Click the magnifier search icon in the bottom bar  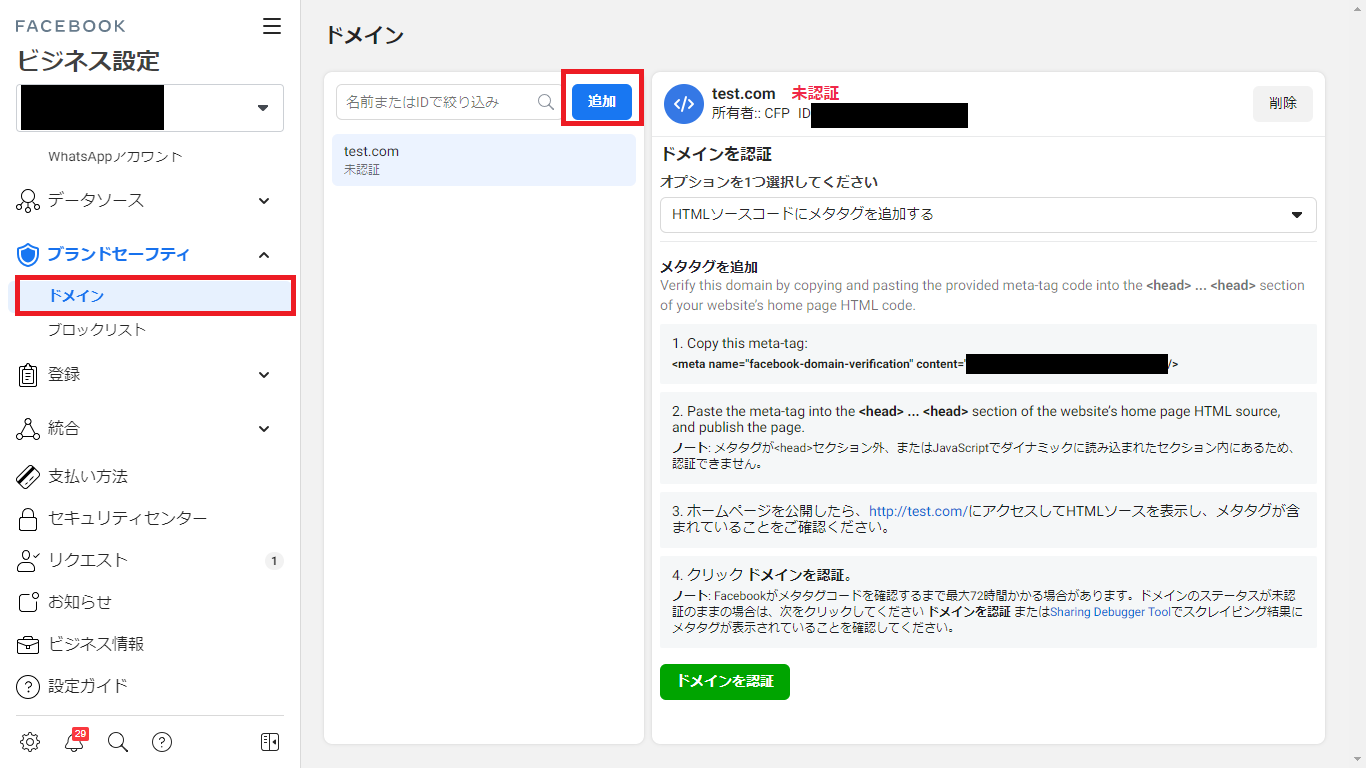point(118,742)
